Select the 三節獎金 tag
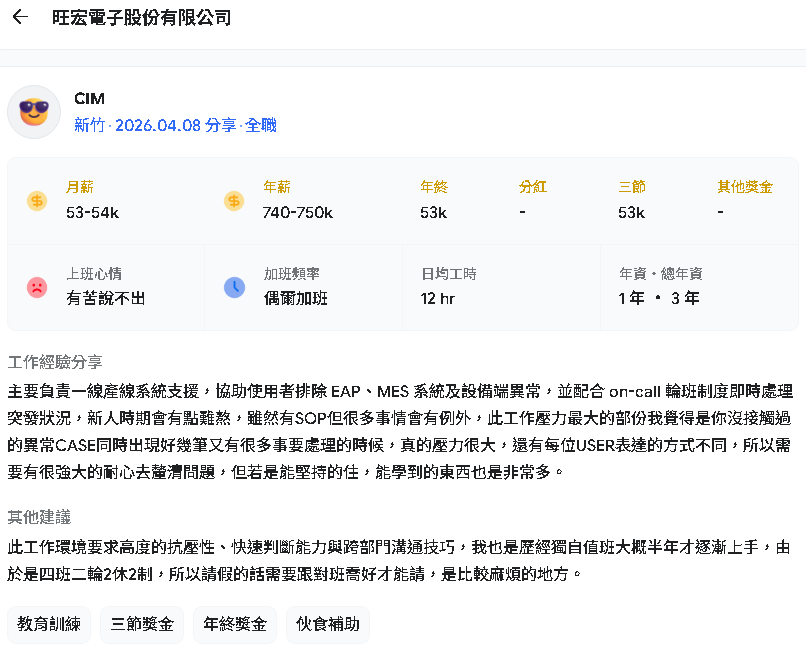 [x=142, y=624]
